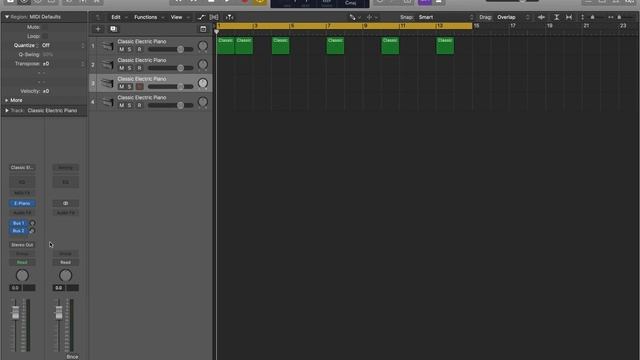640x360 pixels.
Task: Click track 4 electric piano instrument icon
Action: [x=107, y=102]
